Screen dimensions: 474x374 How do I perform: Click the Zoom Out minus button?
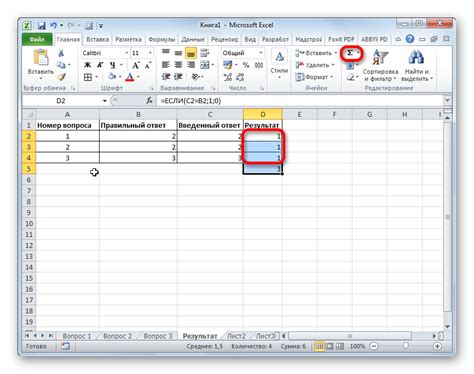pos(374,347)
